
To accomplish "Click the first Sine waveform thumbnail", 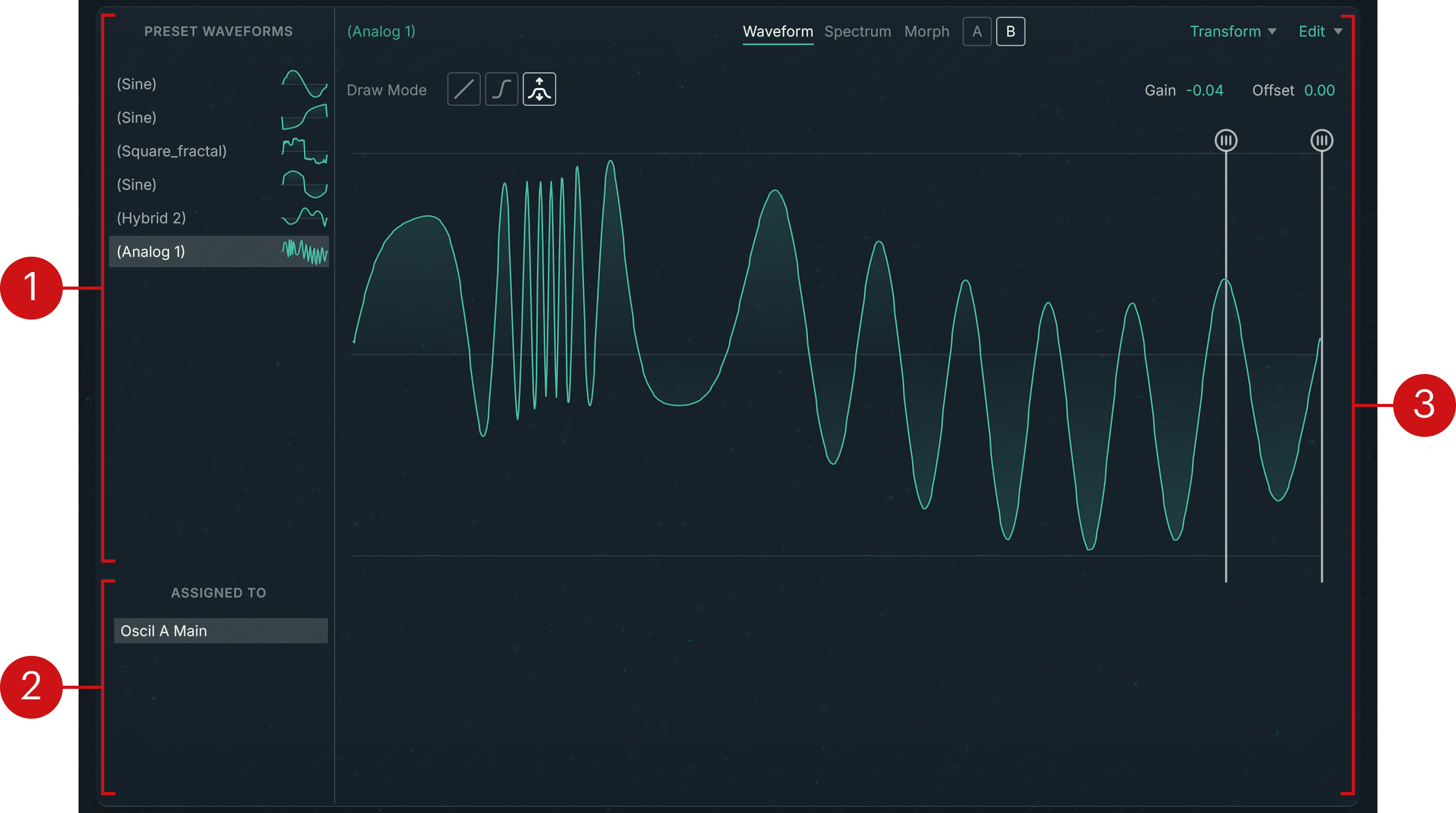I will coord(304,84).
